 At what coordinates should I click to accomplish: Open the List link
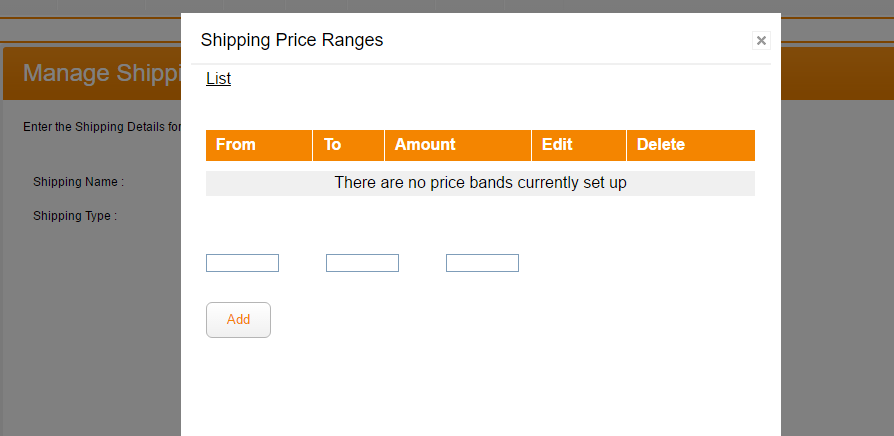point(218,78)
